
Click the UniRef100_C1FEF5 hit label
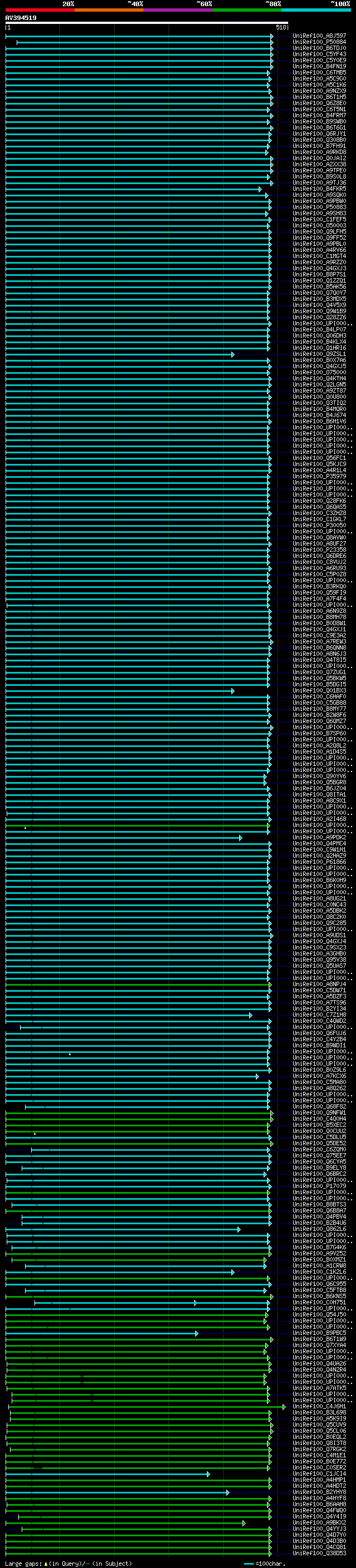[x=319, y=219]
